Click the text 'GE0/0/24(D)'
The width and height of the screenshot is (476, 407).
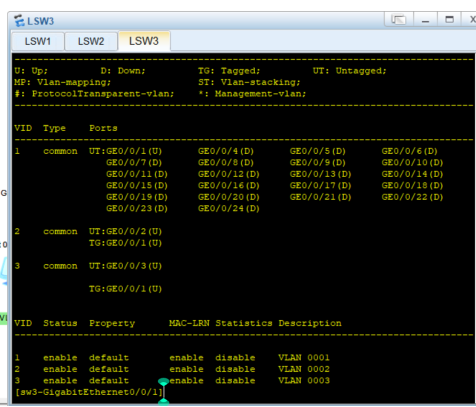pyautogui.click(x=229, y=209)
